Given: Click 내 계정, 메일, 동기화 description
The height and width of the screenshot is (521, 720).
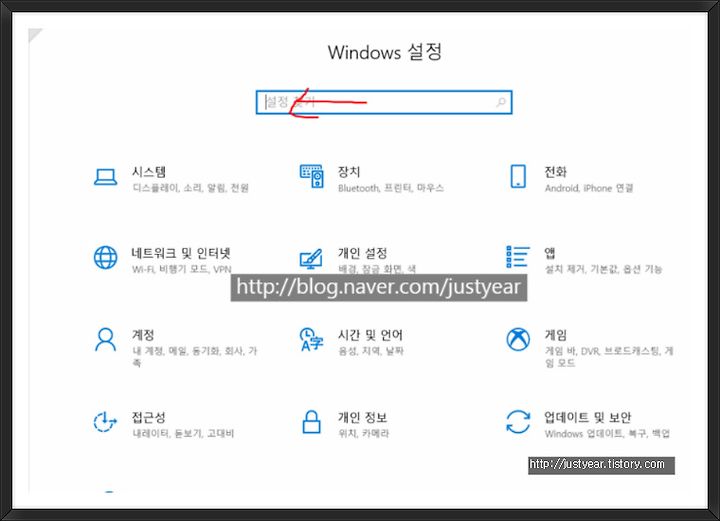Looking at the screenshot, I should tap(195, 357).
